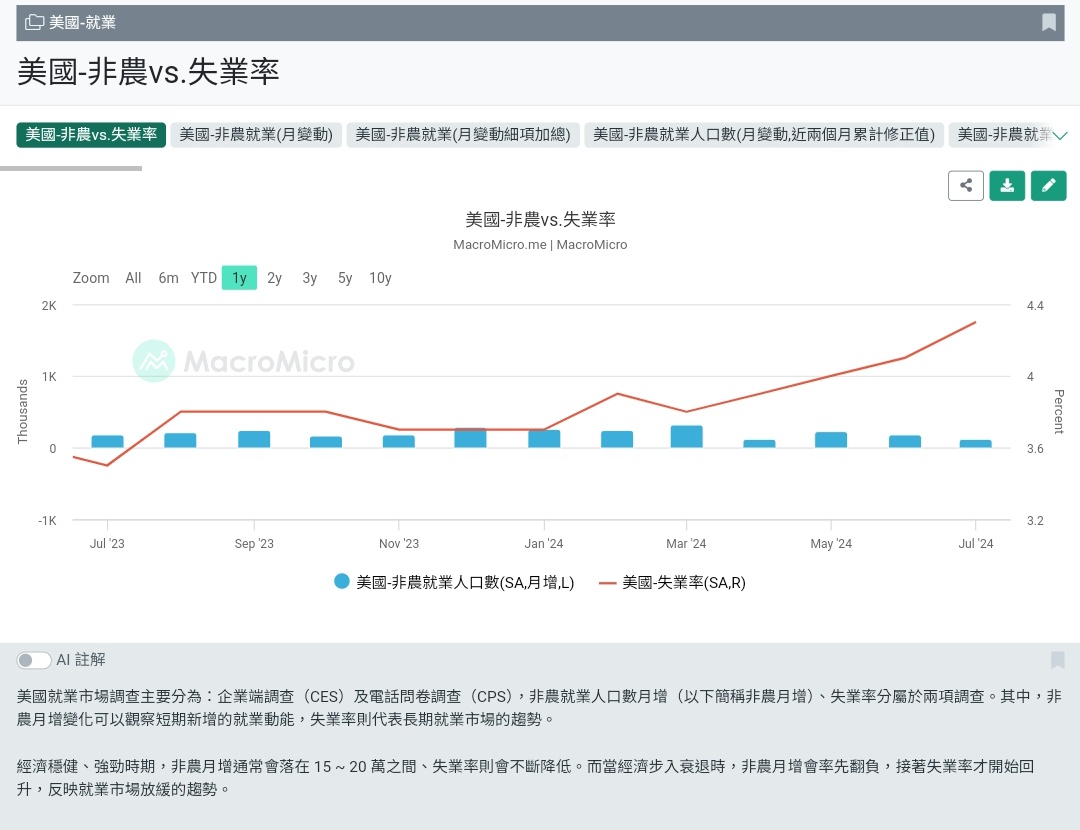
Task: Select the YTD zoom range
Action: pyautogui.click(x=204, y=278)
